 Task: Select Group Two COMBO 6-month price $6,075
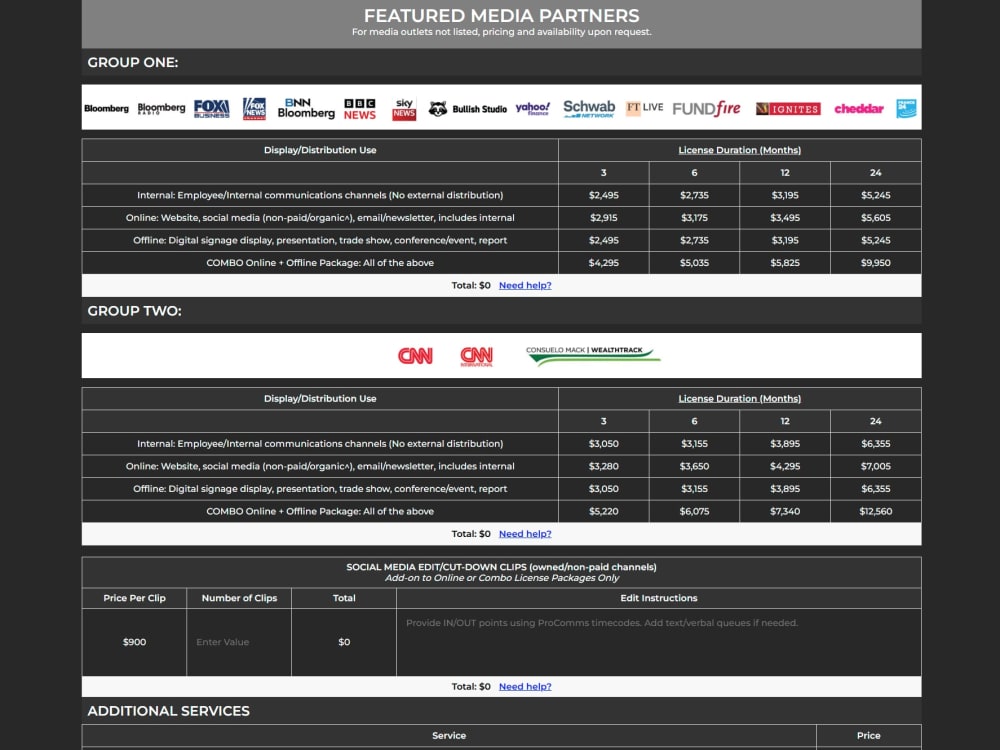point(695,511)
